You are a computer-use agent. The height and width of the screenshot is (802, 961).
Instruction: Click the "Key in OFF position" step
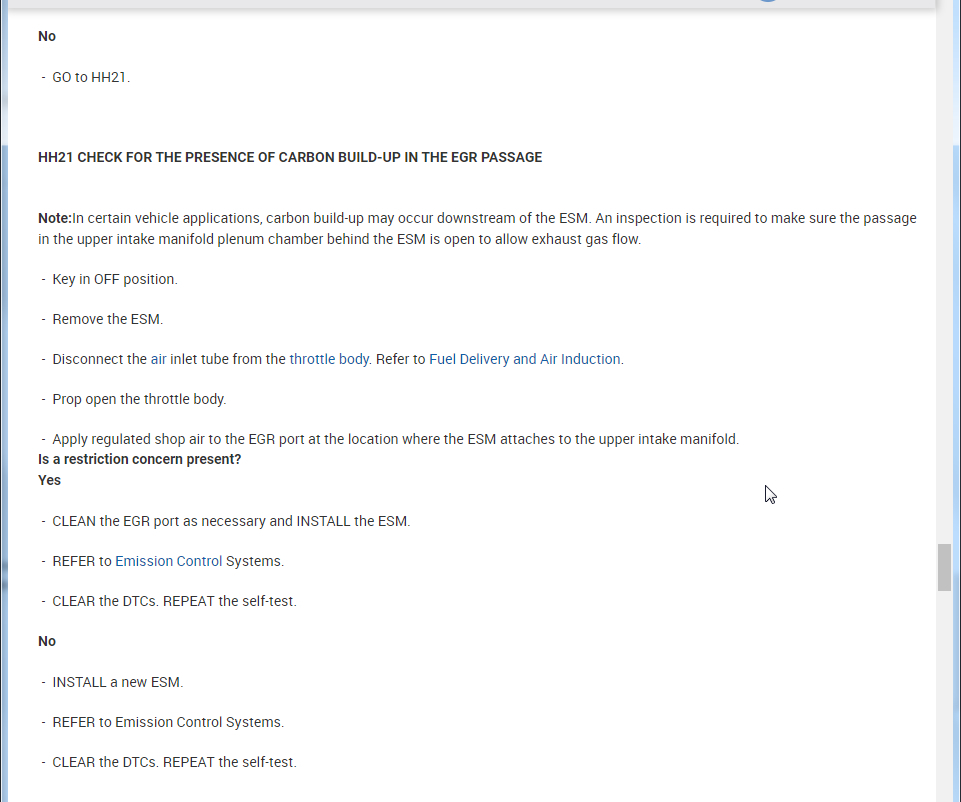click(115, 279)
